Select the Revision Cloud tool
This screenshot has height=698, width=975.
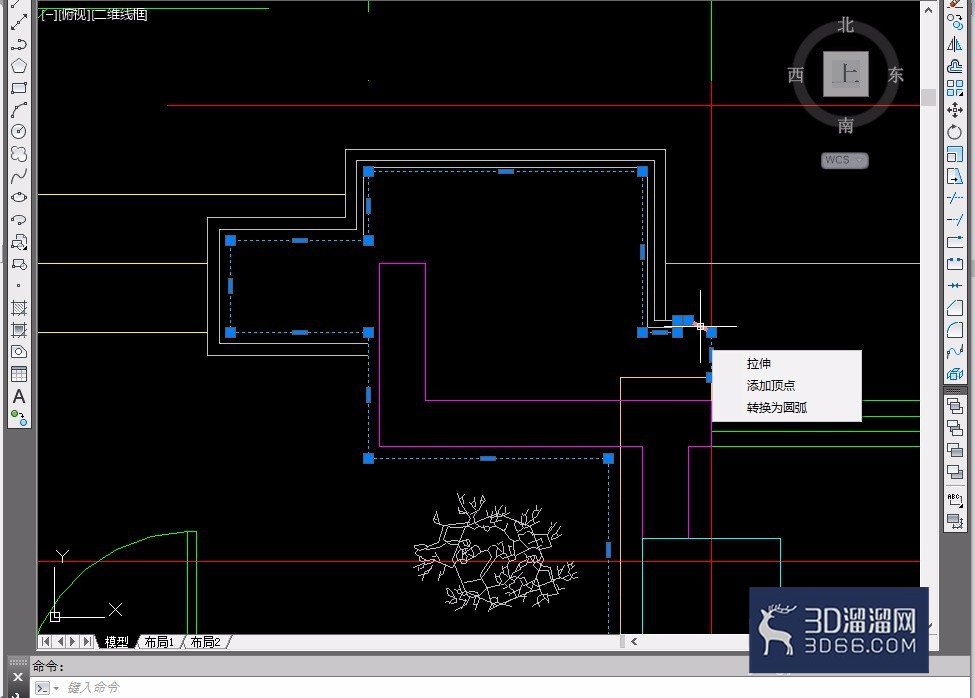[19, 154]
